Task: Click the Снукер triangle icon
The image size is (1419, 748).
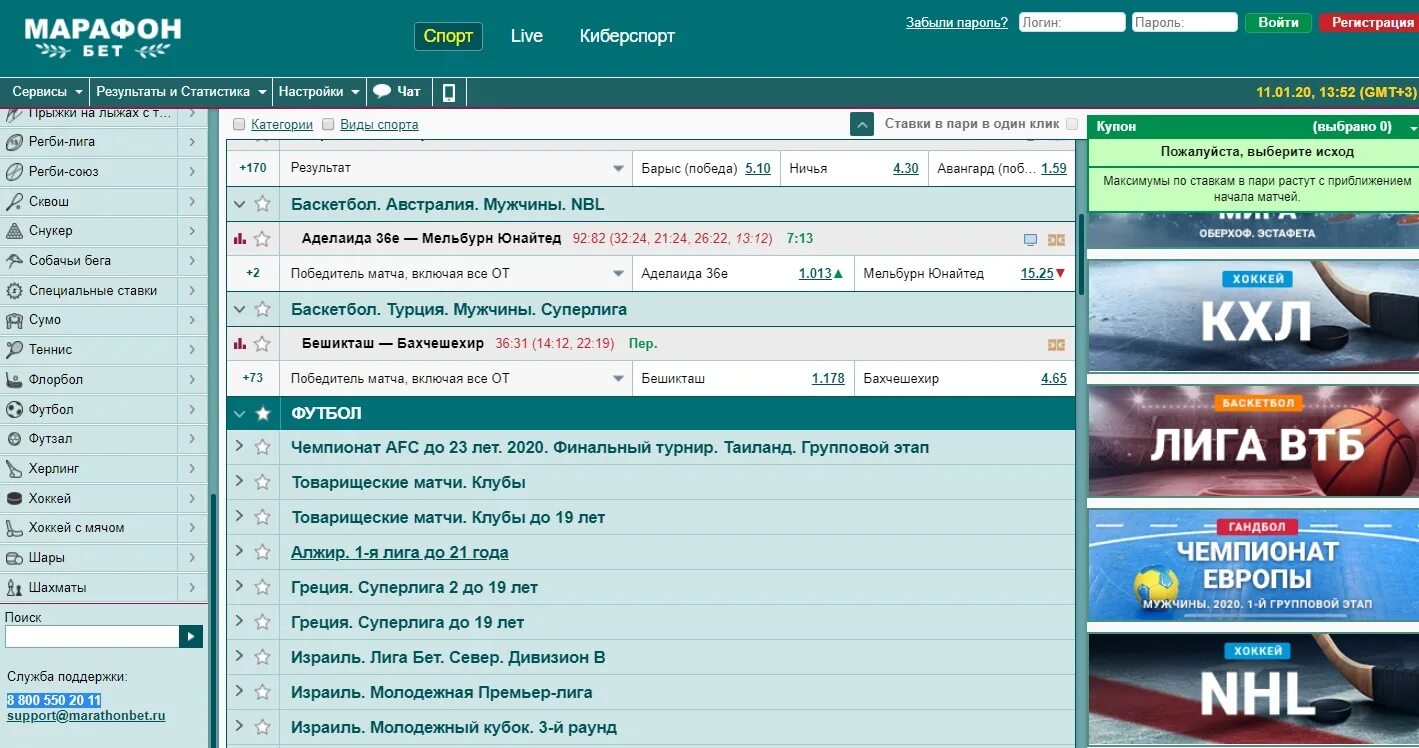Action: click(x=14, y=231)
